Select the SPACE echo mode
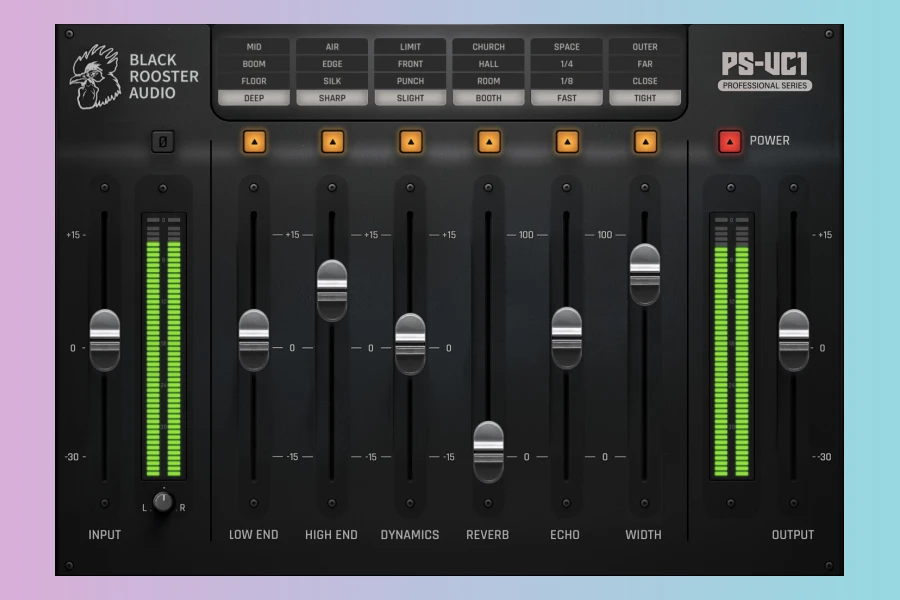 567,47
